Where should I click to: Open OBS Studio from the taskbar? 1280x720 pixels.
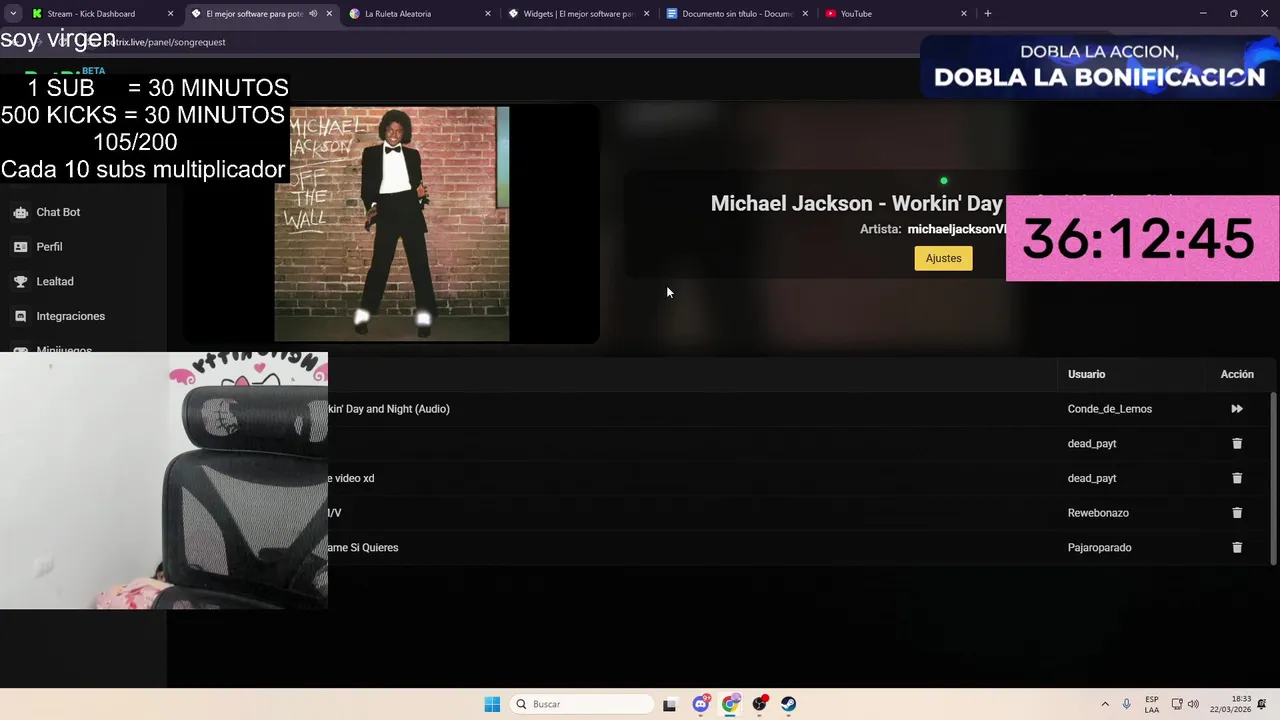[760, 704]
